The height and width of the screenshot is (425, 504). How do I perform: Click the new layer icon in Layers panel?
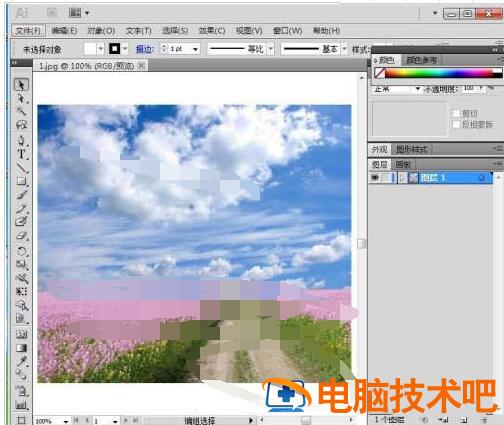[464, 420]
